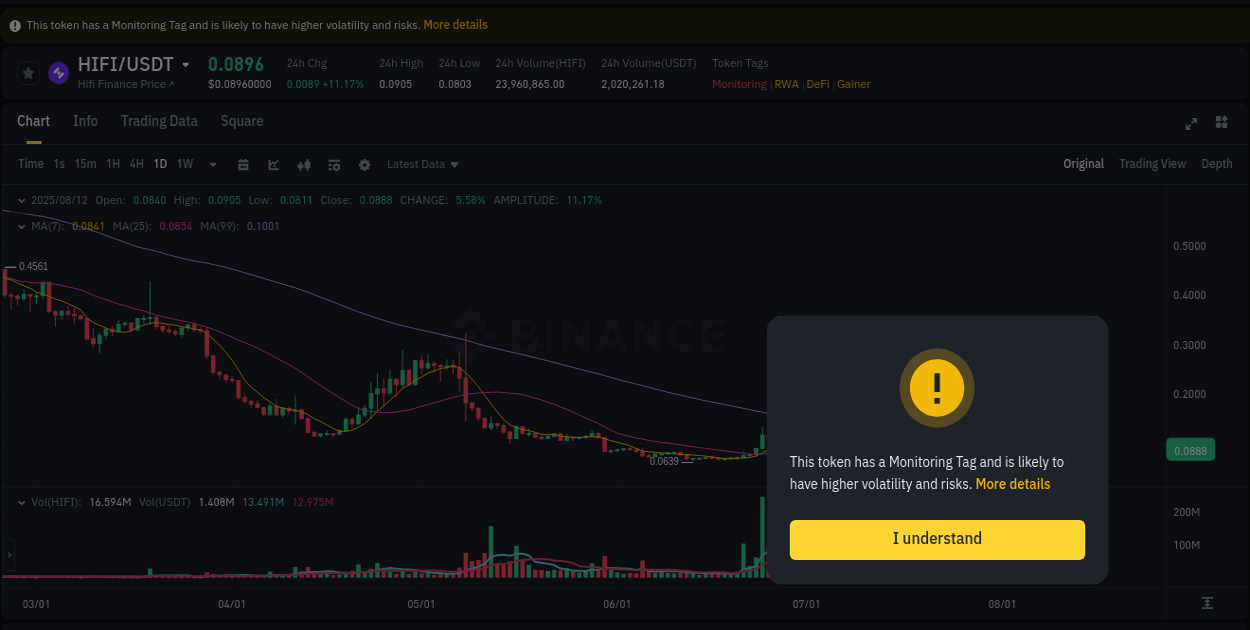Viewport: 1250px width, 630px height.
Task: Expand the chart to fullscreen
Action: [1191, 122]
